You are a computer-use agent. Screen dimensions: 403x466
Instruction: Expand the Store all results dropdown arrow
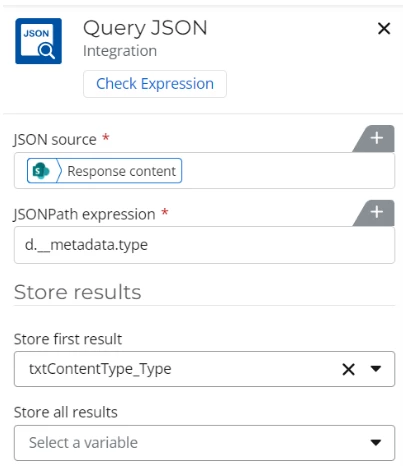point(376,443)
